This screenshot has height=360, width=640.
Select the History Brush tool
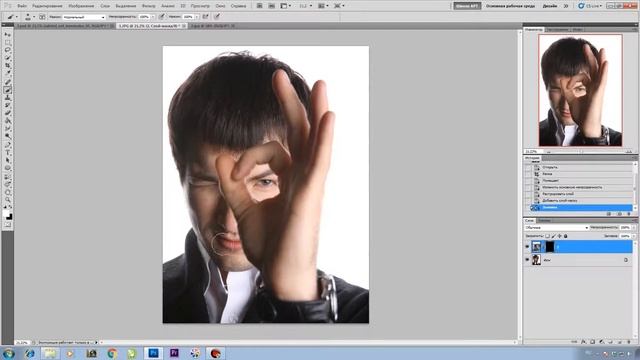(x=7, y=105)
